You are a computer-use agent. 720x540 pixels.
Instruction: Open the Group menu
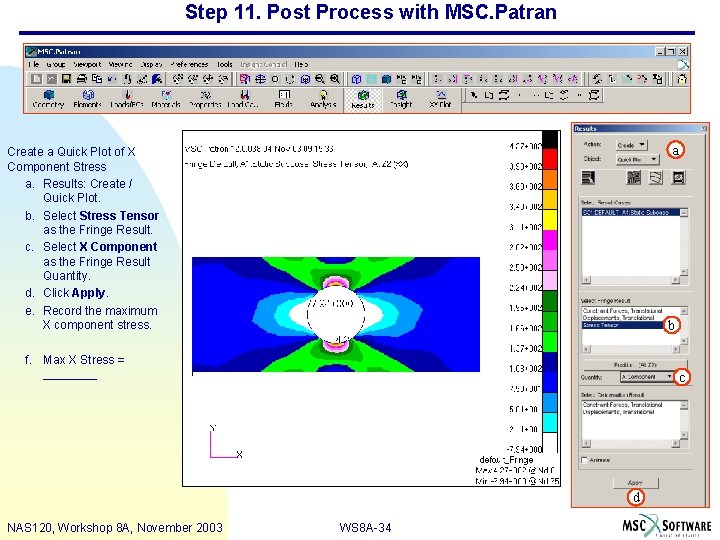56,64
